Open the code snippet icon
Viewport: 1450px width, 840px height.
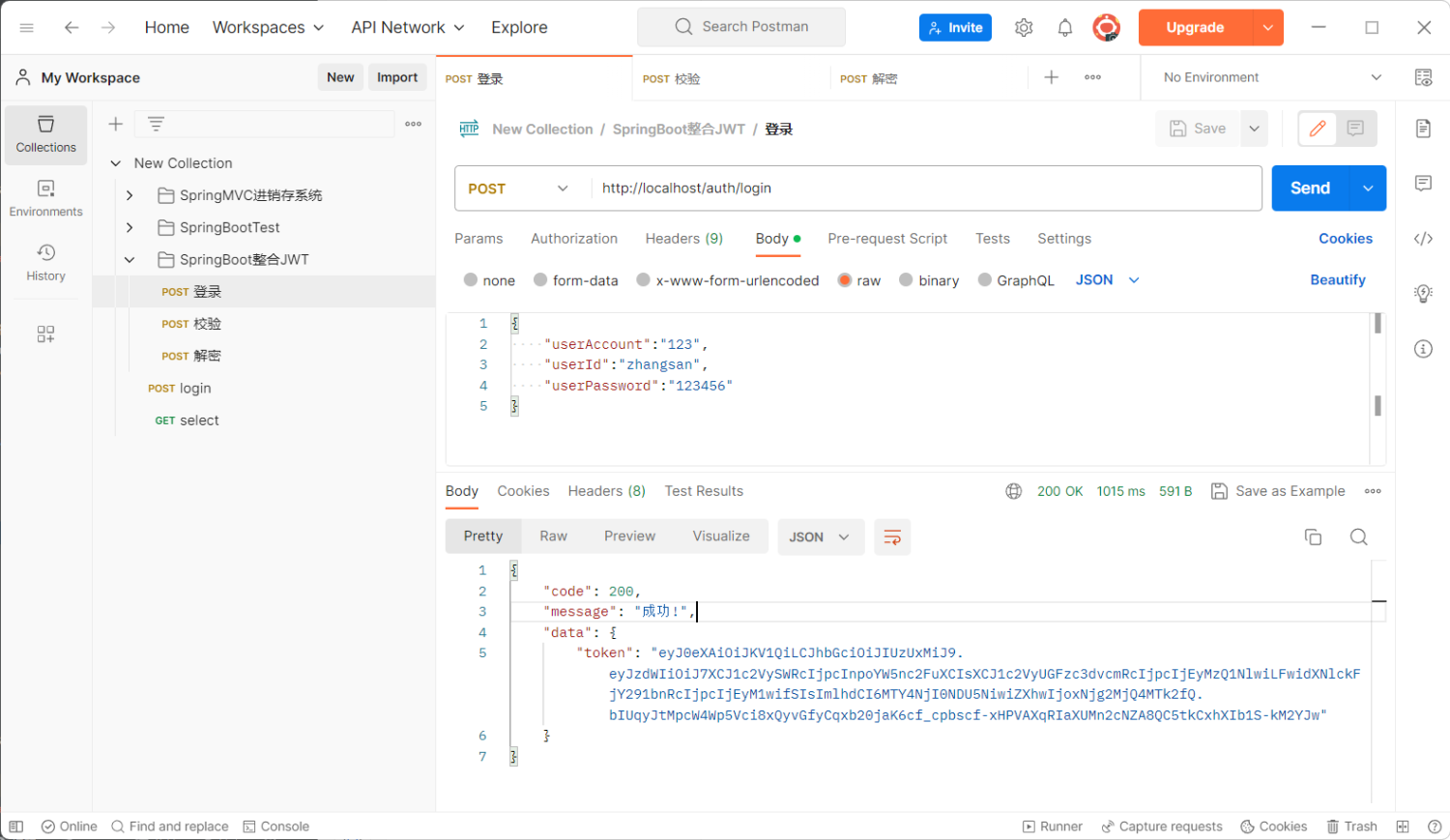pyautogui.click(x=1423, y=239)
